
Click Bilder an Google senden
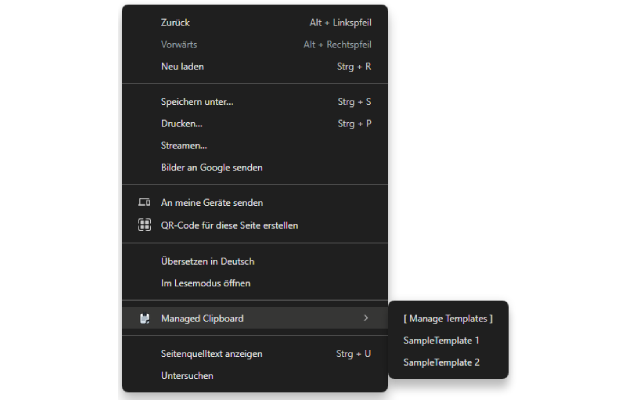coord(212,167)
